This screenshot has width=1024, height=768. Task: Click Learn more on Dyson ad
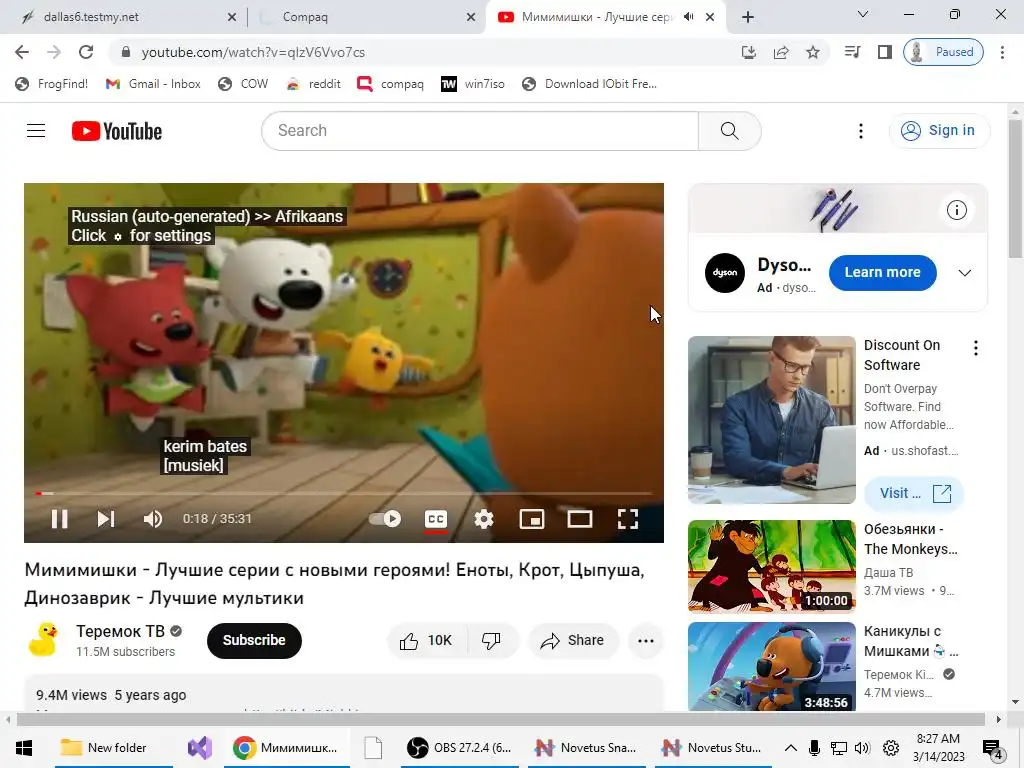(882, 272)
